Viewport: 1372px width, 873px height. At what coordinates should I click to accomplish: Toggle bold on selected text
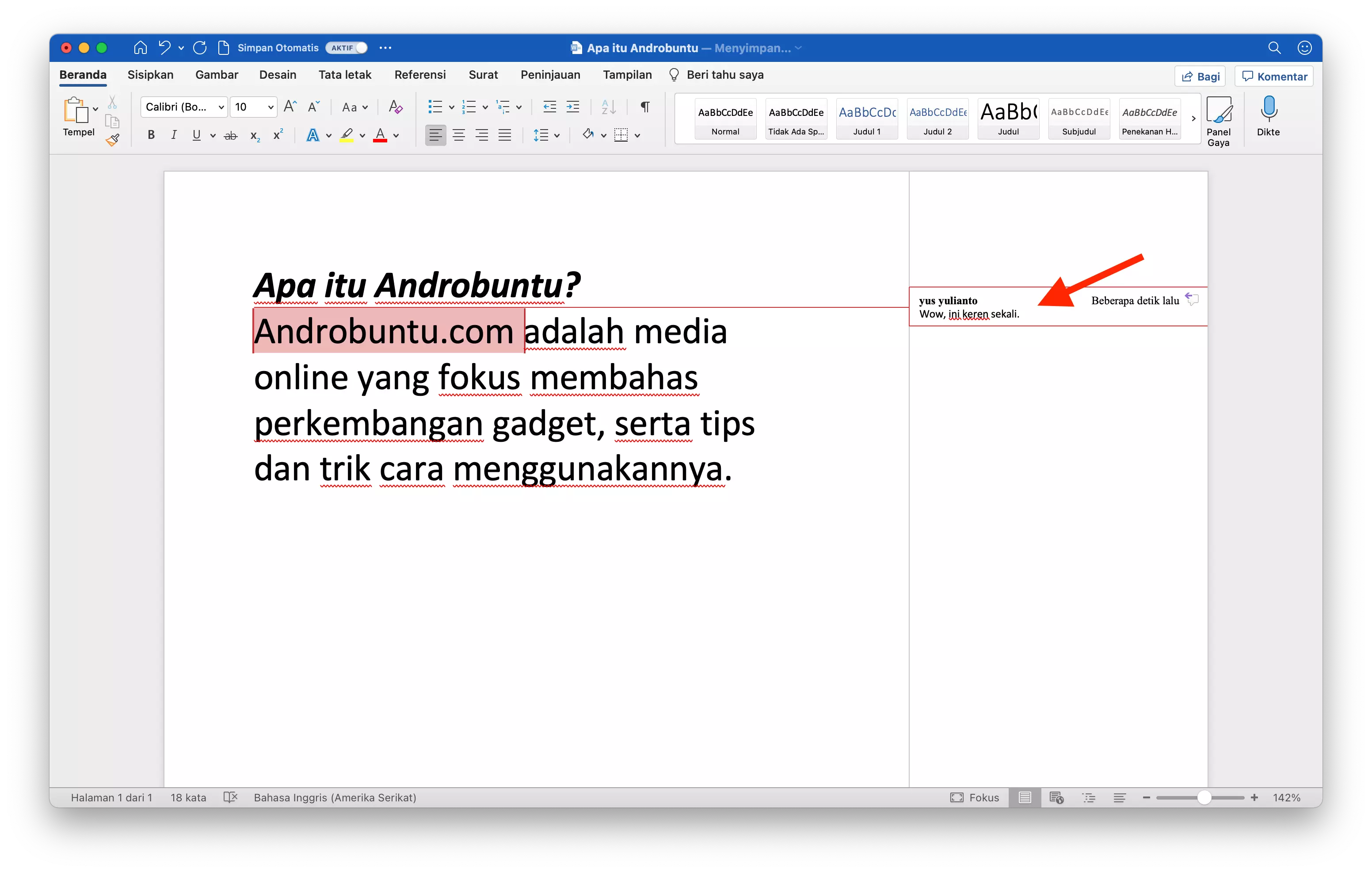point(150,134)
